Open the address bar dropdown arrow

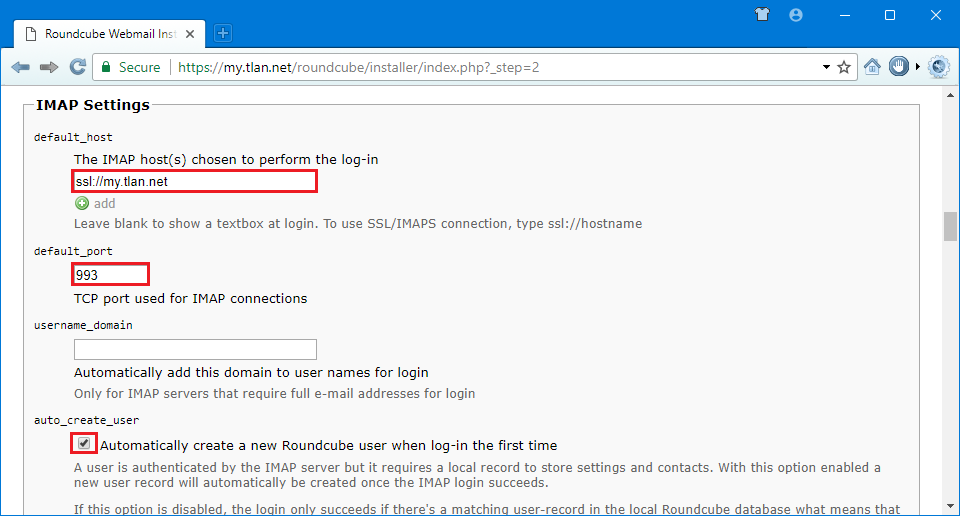click(826, 67)
